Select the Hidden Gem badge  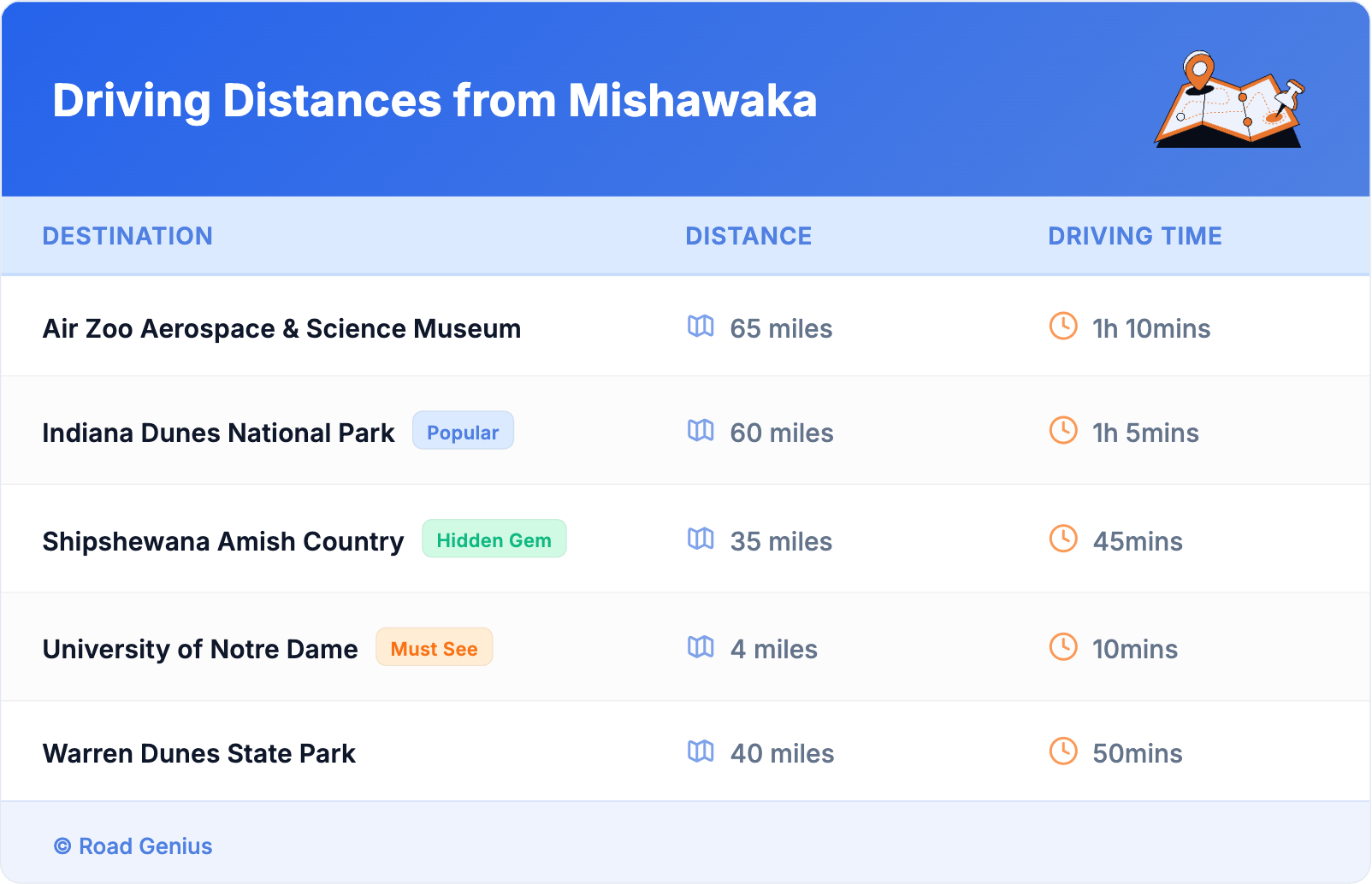494,539
